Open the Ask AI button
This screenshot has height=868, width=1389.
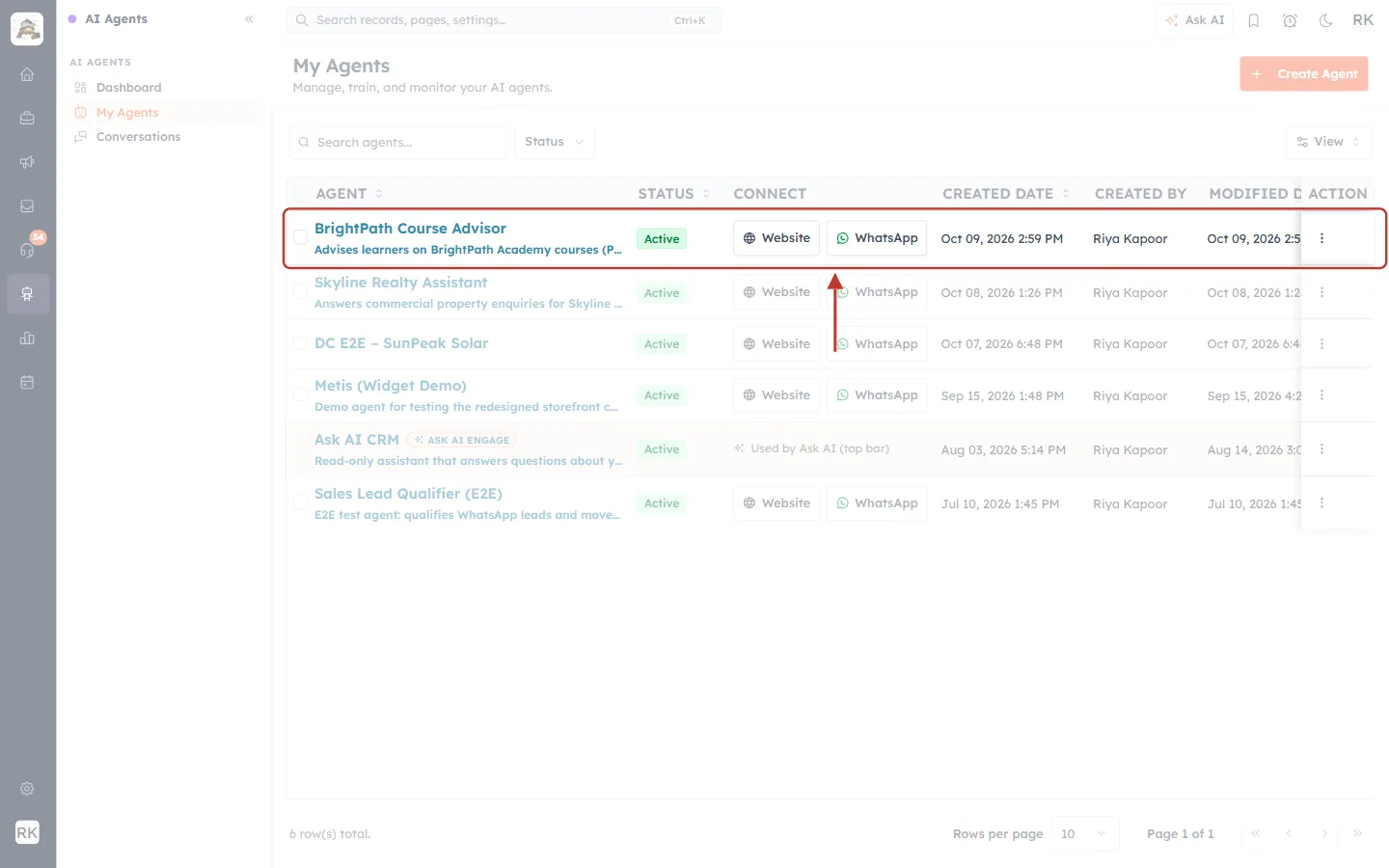click(1195, 20)
